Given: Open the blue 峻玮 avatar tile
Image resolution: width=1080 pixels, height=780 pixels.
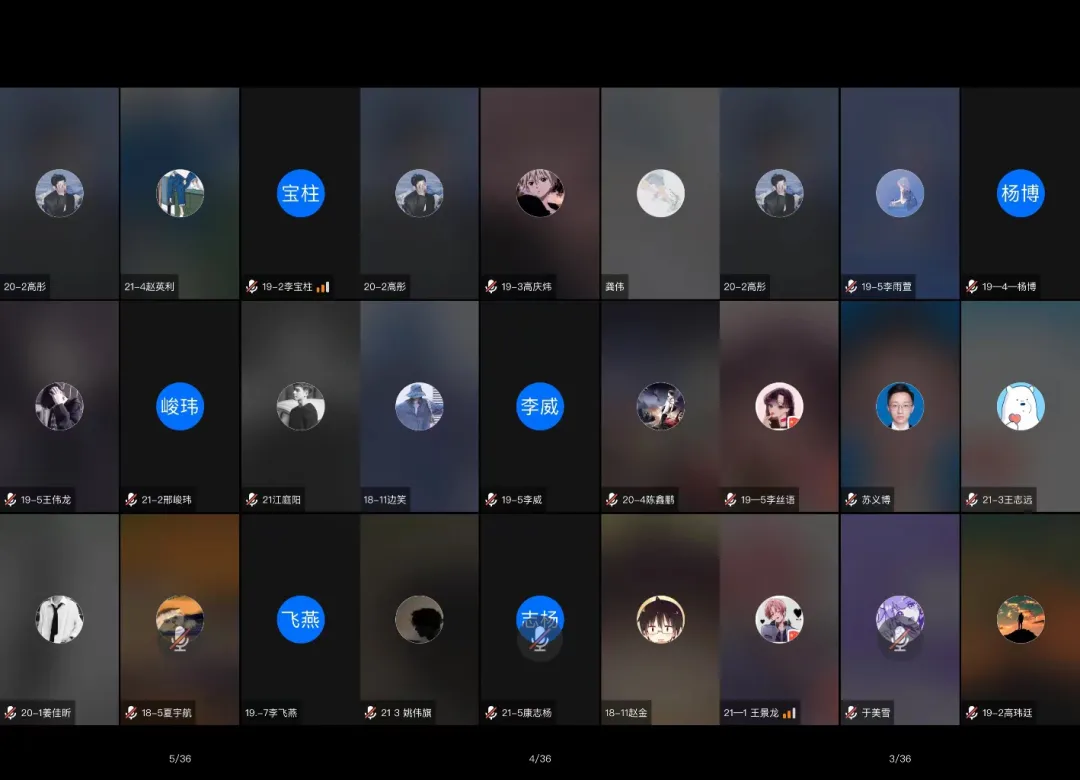Looking at the screenshot, I should 180,406.
